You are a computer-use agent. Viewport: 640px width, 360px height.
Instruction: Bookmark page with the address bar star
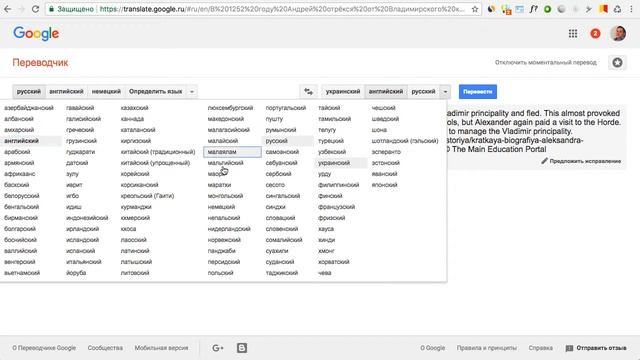click(x=475, y=9)
